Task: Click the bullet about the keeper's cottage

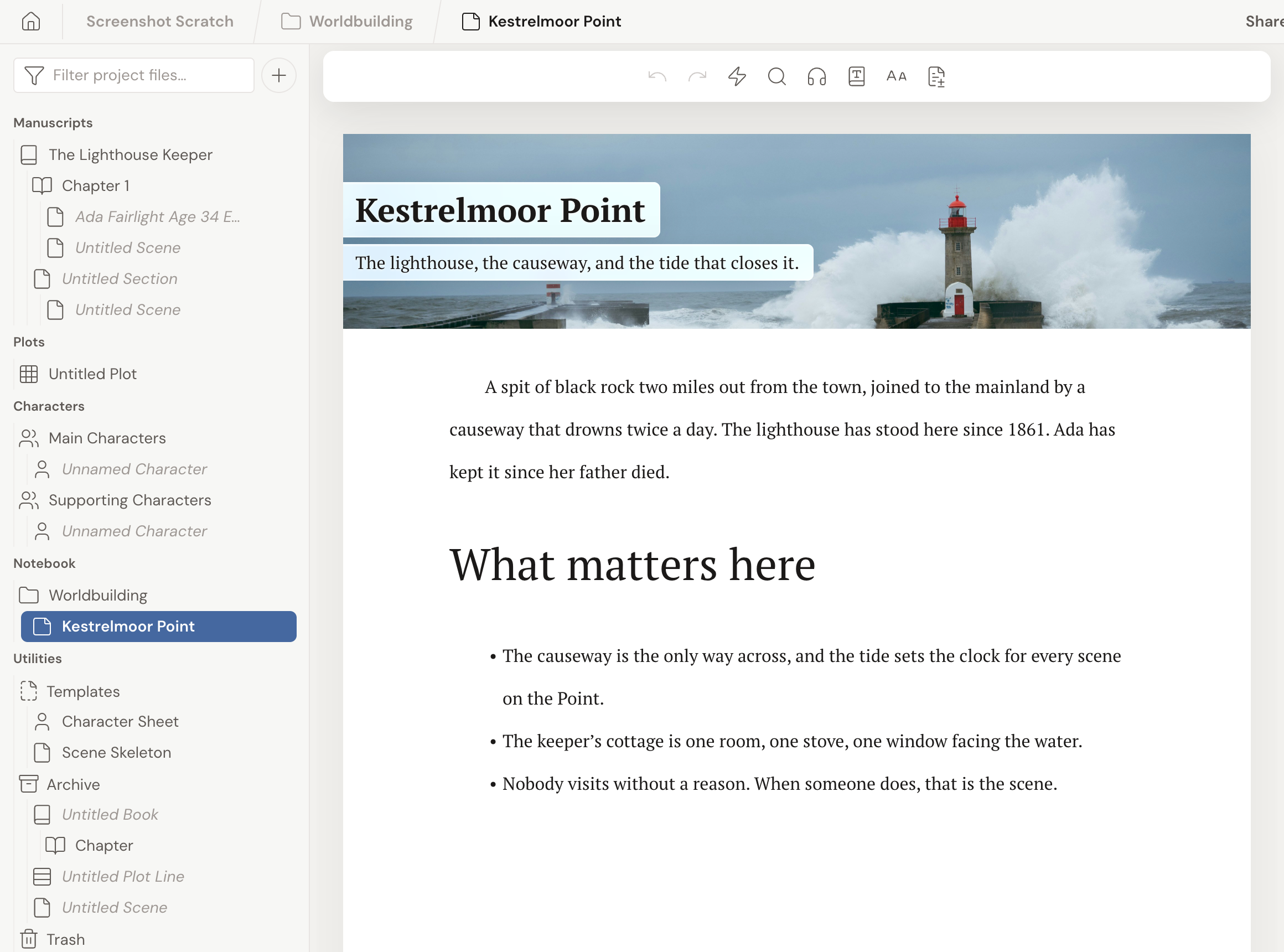Action: (793, 741)
